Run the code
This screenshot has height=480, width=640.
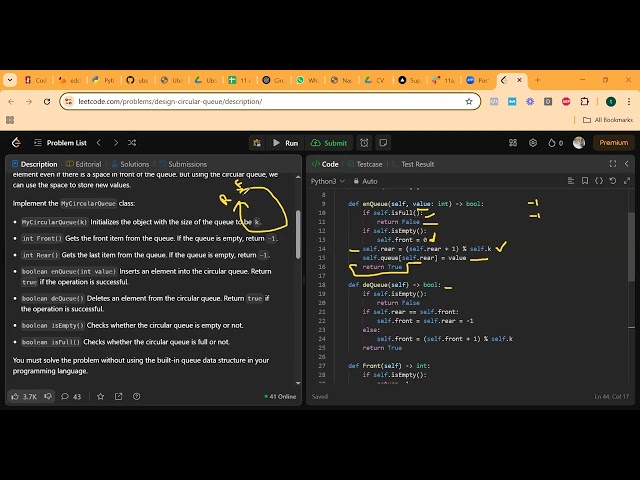click(285, 143)
